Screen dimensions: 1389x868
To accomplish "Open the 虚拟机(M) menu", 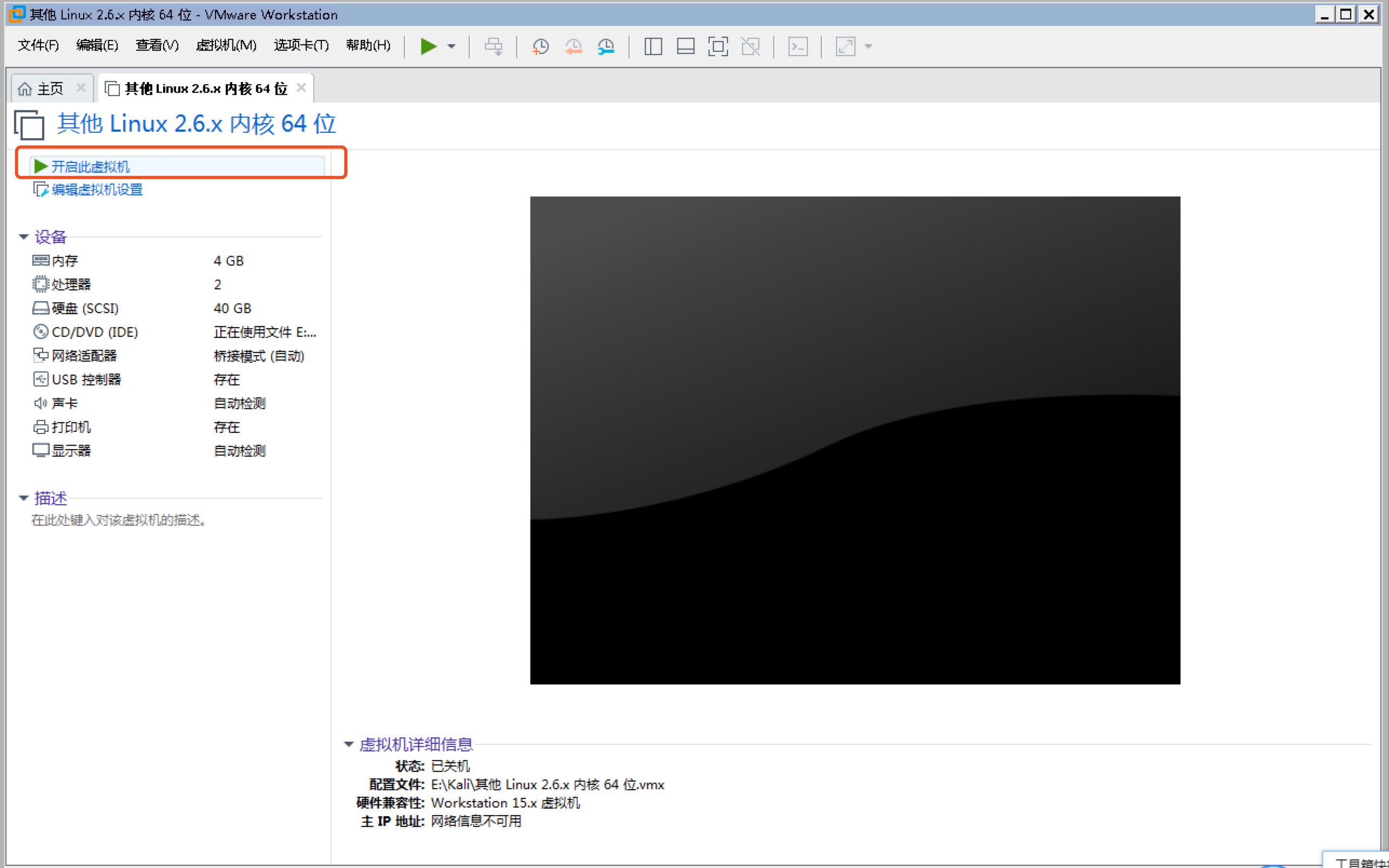I will pos(226,45).
